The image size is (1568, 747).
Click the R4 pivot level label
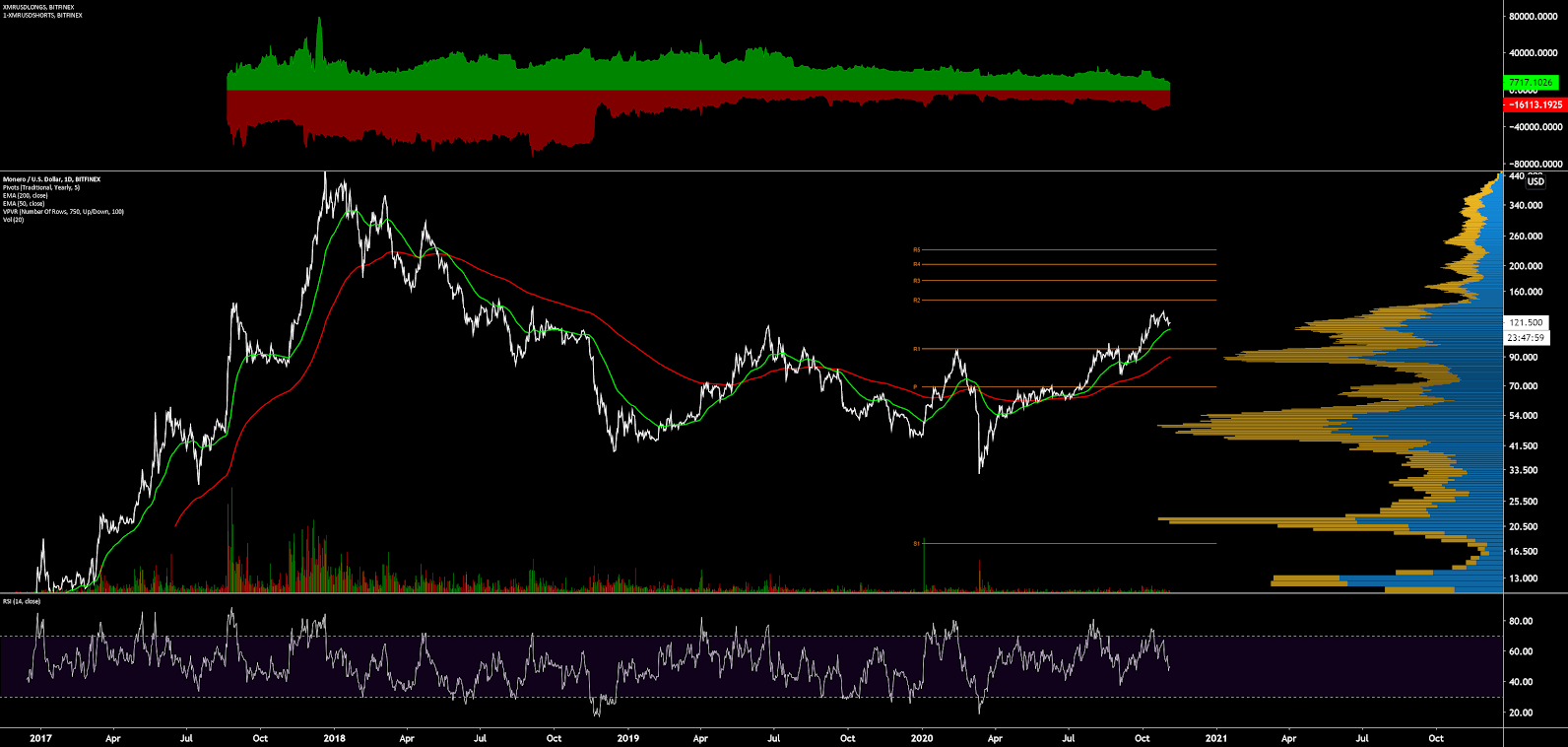pyautogui.click(x=916, y=264)
